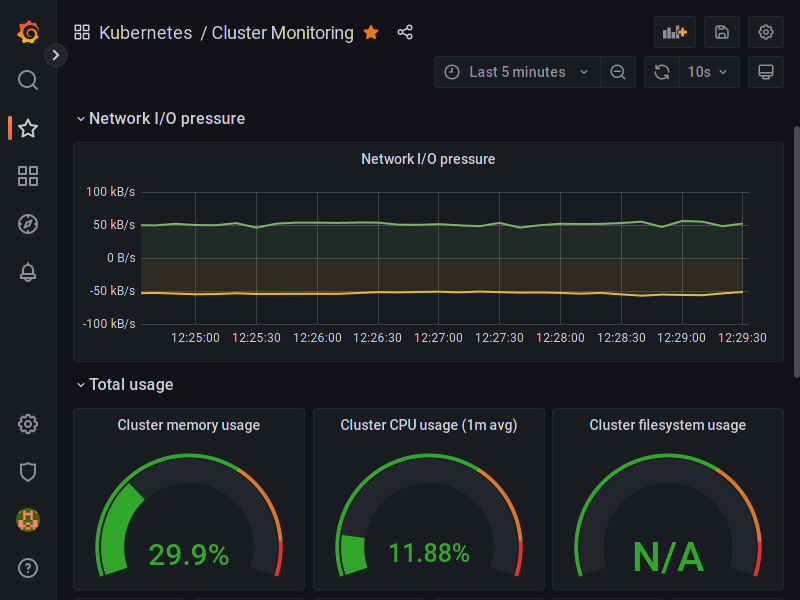Screen dimensions: 800x600
Task: Open dashboard settings with the gear icon
Action: pos(766,32)
